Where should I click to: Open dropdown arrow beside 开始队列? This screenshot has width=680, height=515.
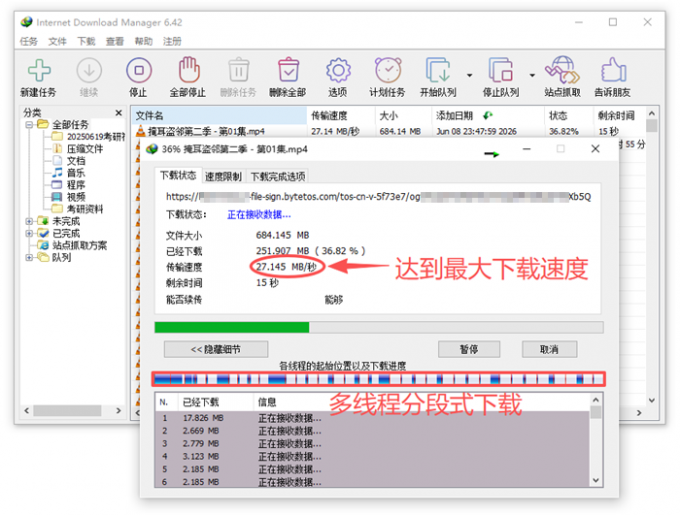[469, 75]
